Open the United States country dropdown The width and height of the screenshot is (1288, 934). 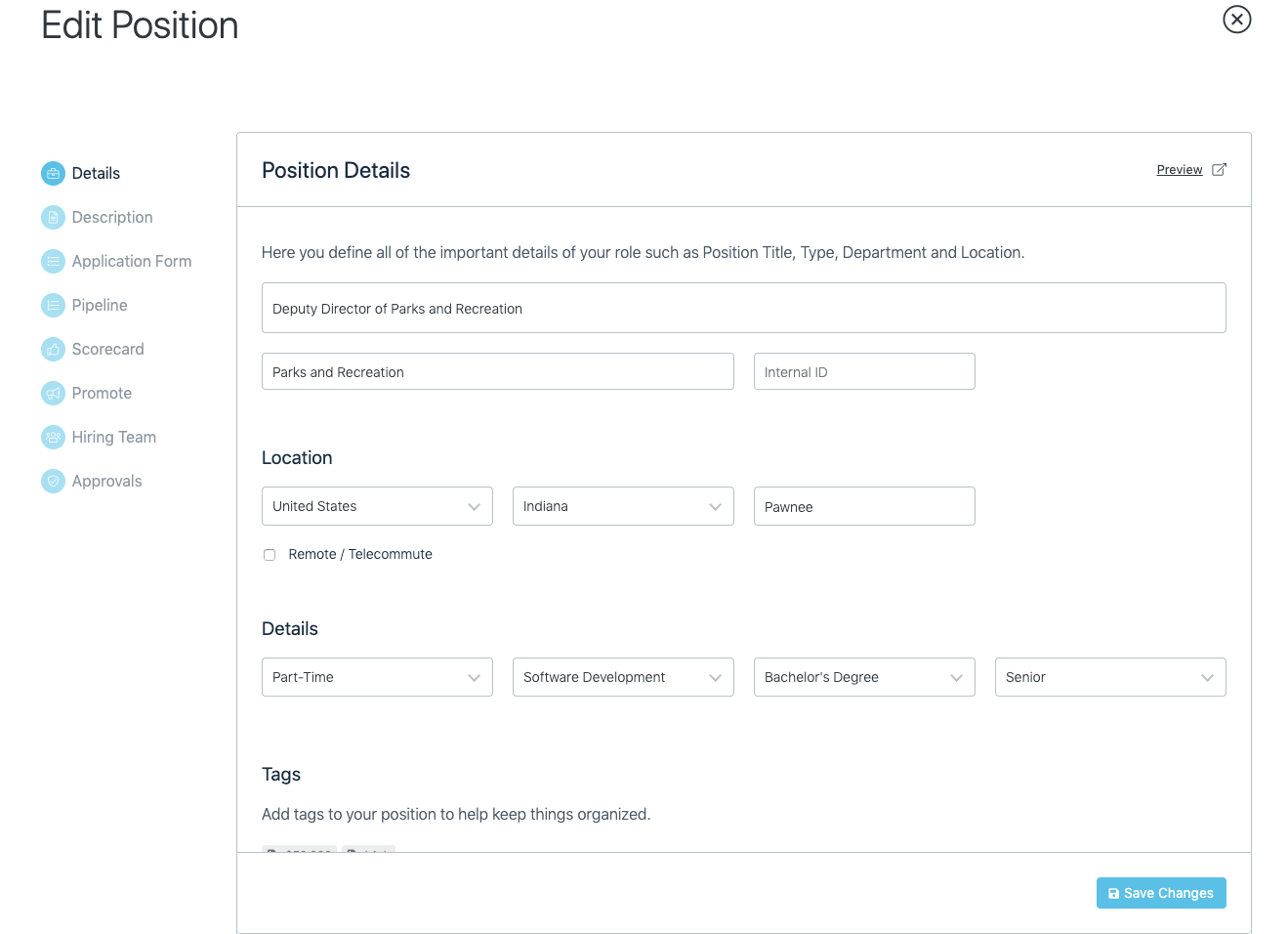pyautogui.click(x=377, y=506)
